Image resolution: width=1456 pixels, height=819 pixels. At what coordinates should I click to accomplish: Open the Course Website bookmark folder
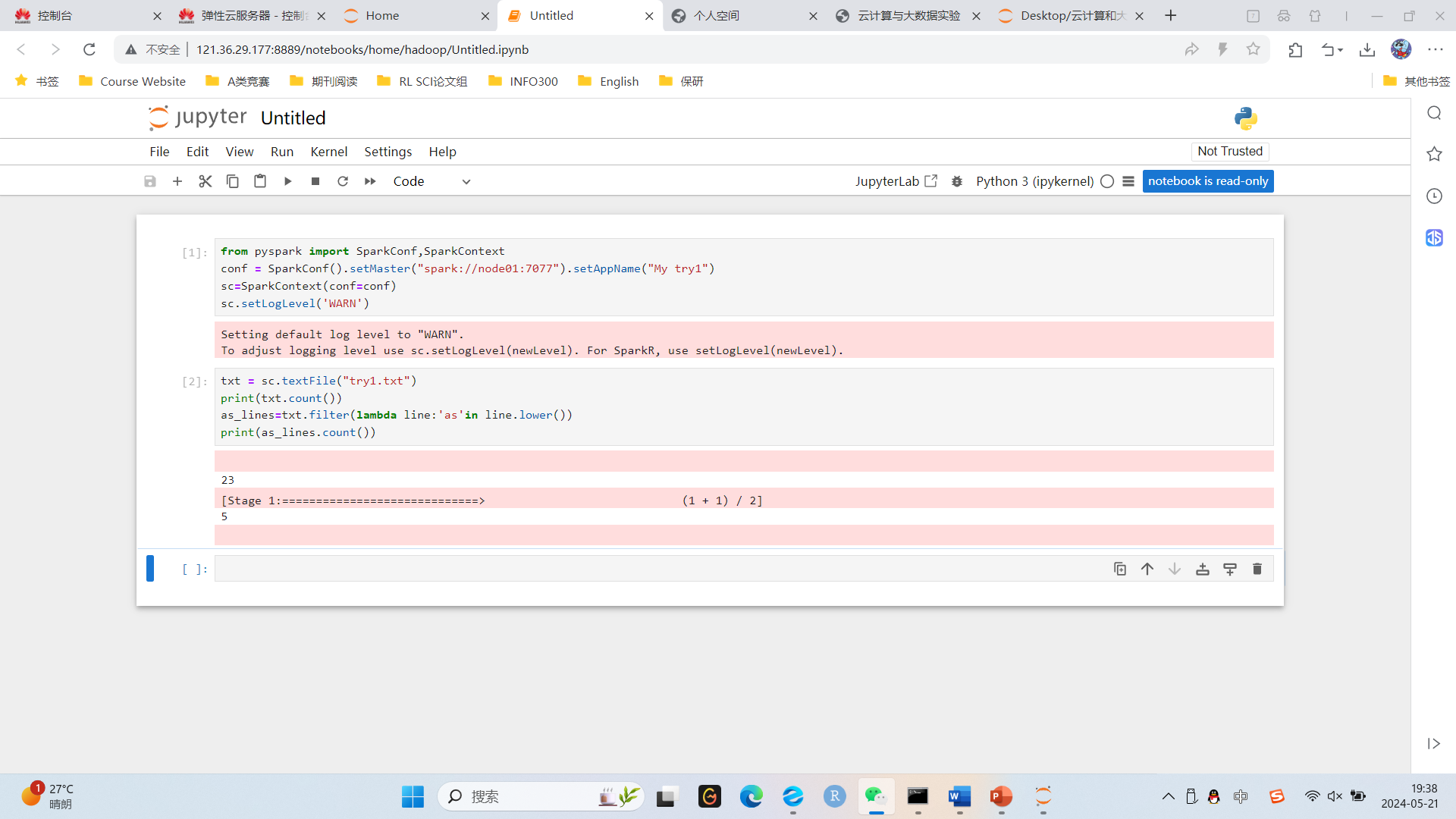(x=132, y=81)
